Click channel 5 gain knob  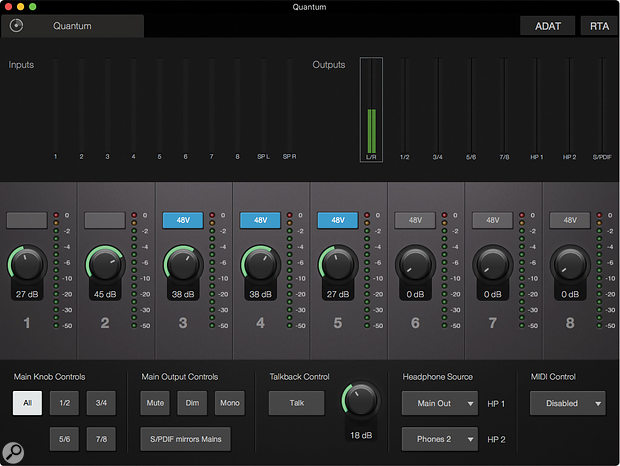coord(338,264)
